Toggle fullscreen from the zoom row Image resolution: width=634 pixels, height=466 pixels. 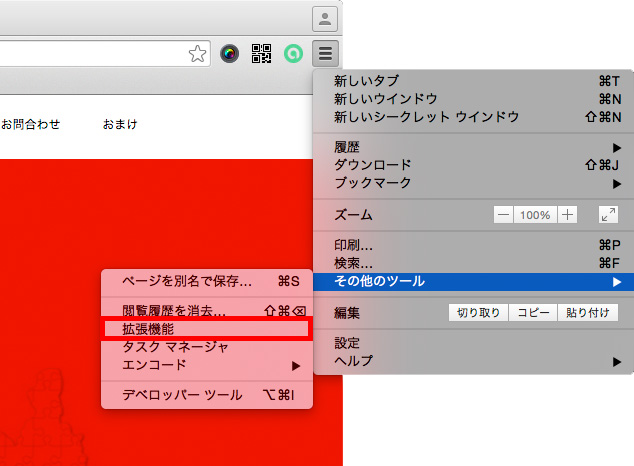tap(608, 215)
